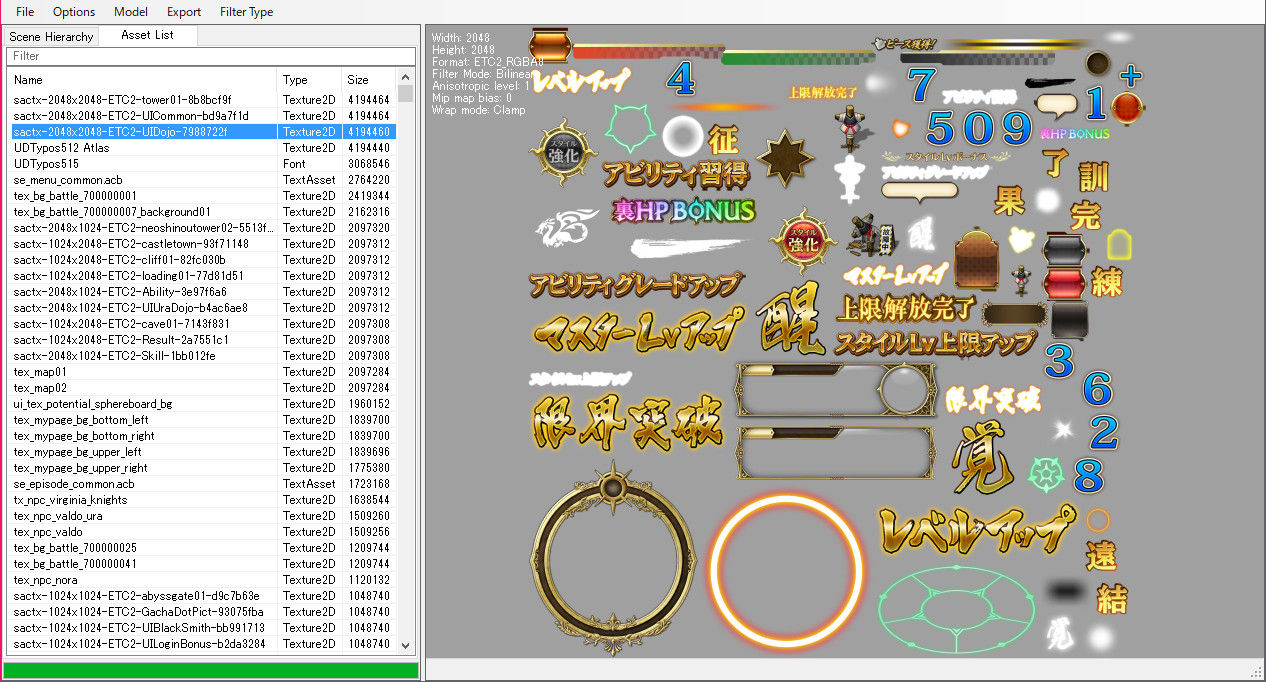Select sactx-1024x1024-ETC2-UIBlackSmith-bb991713 asset
Image resolution: width=1266 pixels, height=682 pixels.
(x=203, y=628)
